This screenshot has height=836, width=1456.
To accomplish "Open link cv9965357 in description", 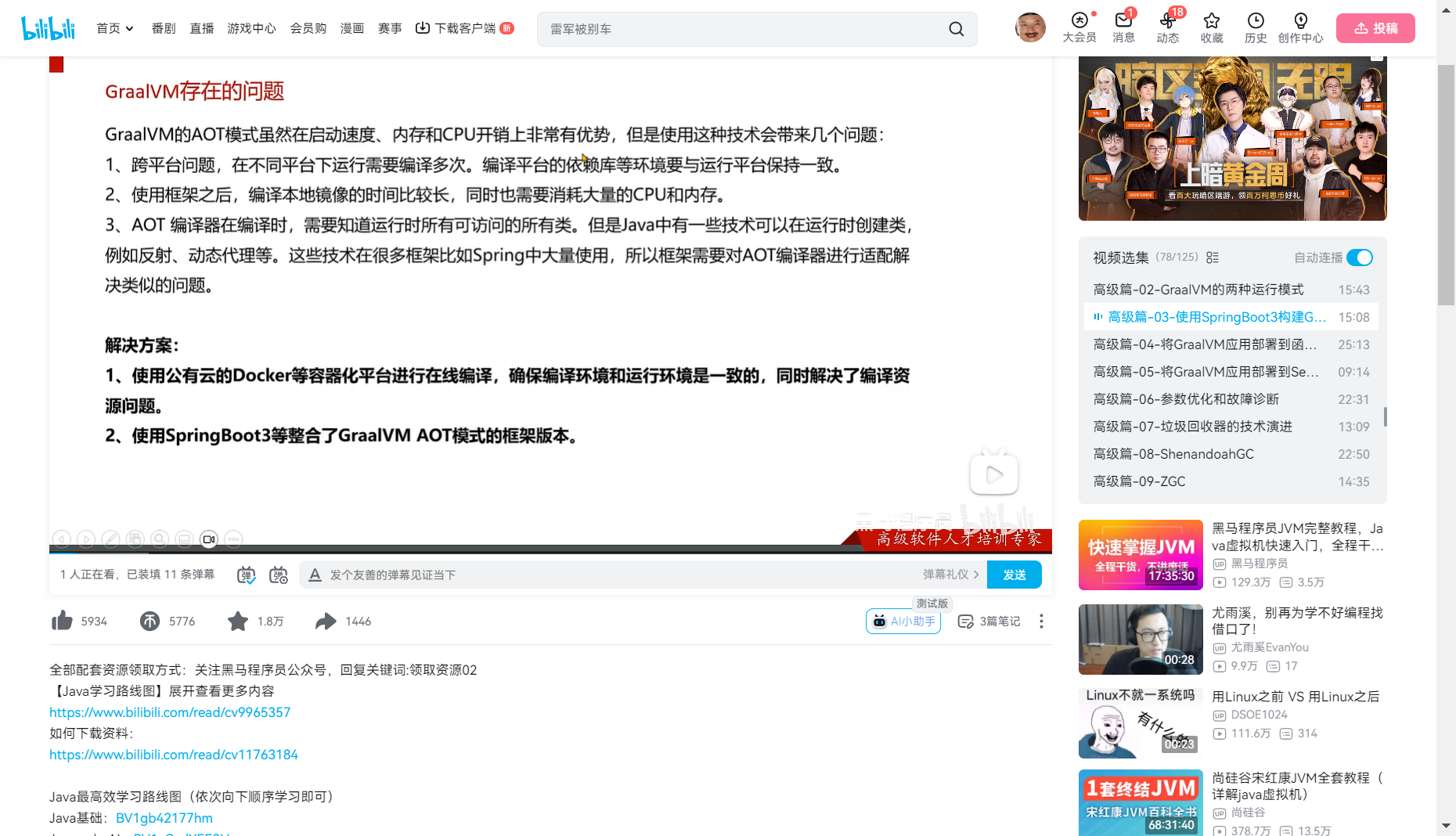I will (170, 712).
